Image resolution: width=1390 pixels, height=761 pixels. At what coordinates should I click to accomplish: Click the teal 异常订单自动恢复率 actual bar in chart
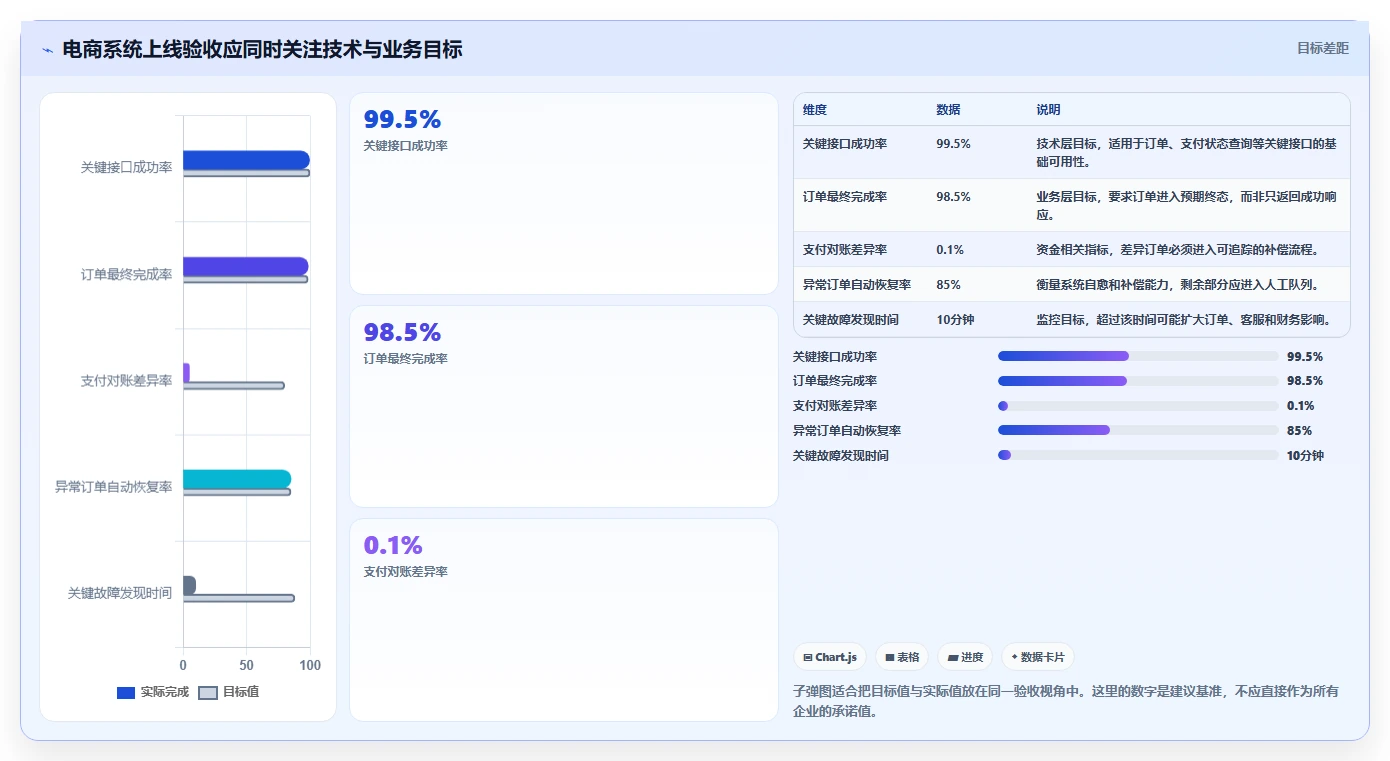pos(237,479)
